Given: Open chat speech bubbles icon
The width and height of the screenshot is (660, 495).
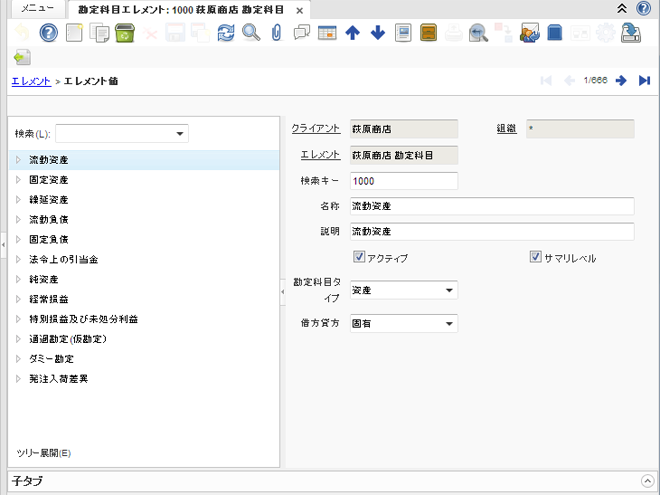Looking at the screenshot, I should pyautogui.click(x=301, y=32).
